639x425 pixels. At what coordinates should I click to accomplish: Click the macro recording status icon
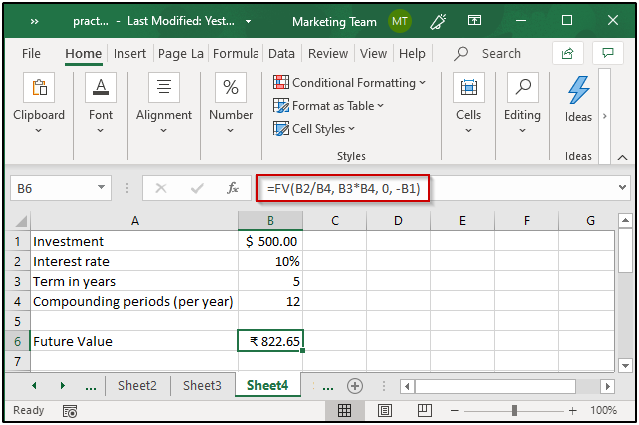[70, 411]
